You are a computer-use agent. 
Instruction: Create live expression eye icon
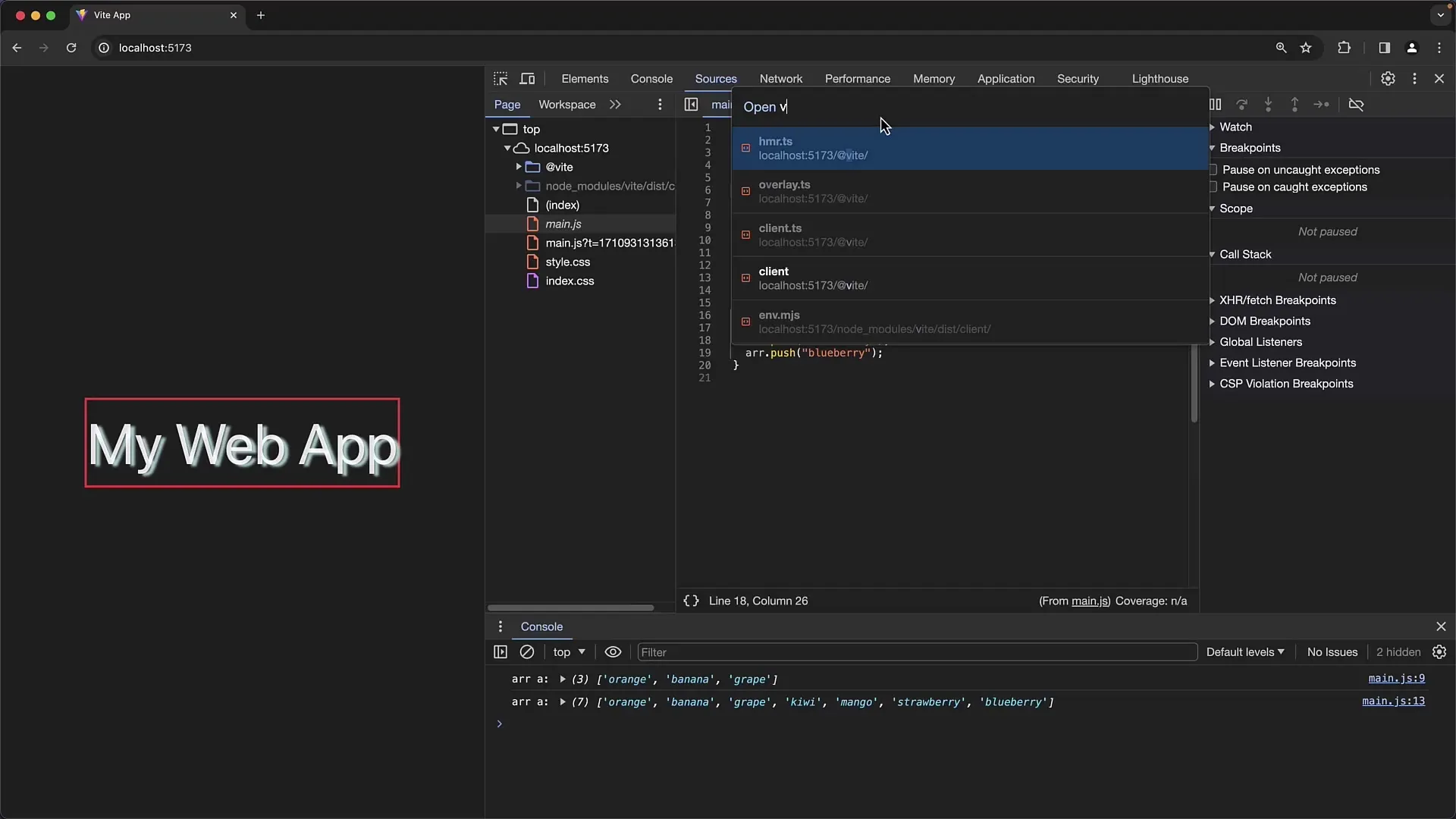pos(613,652)
